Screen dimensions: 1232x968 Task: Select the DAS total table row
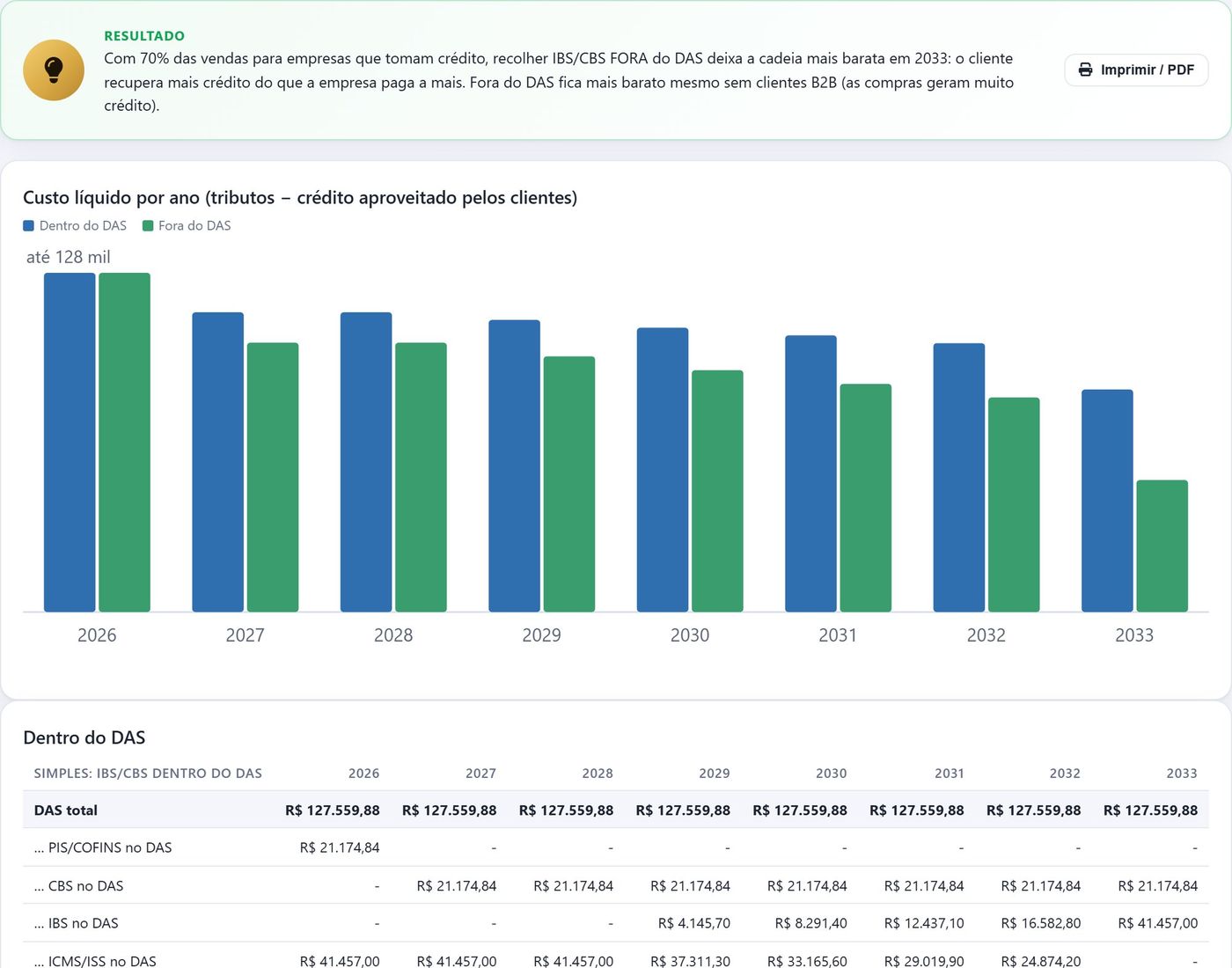615,810
